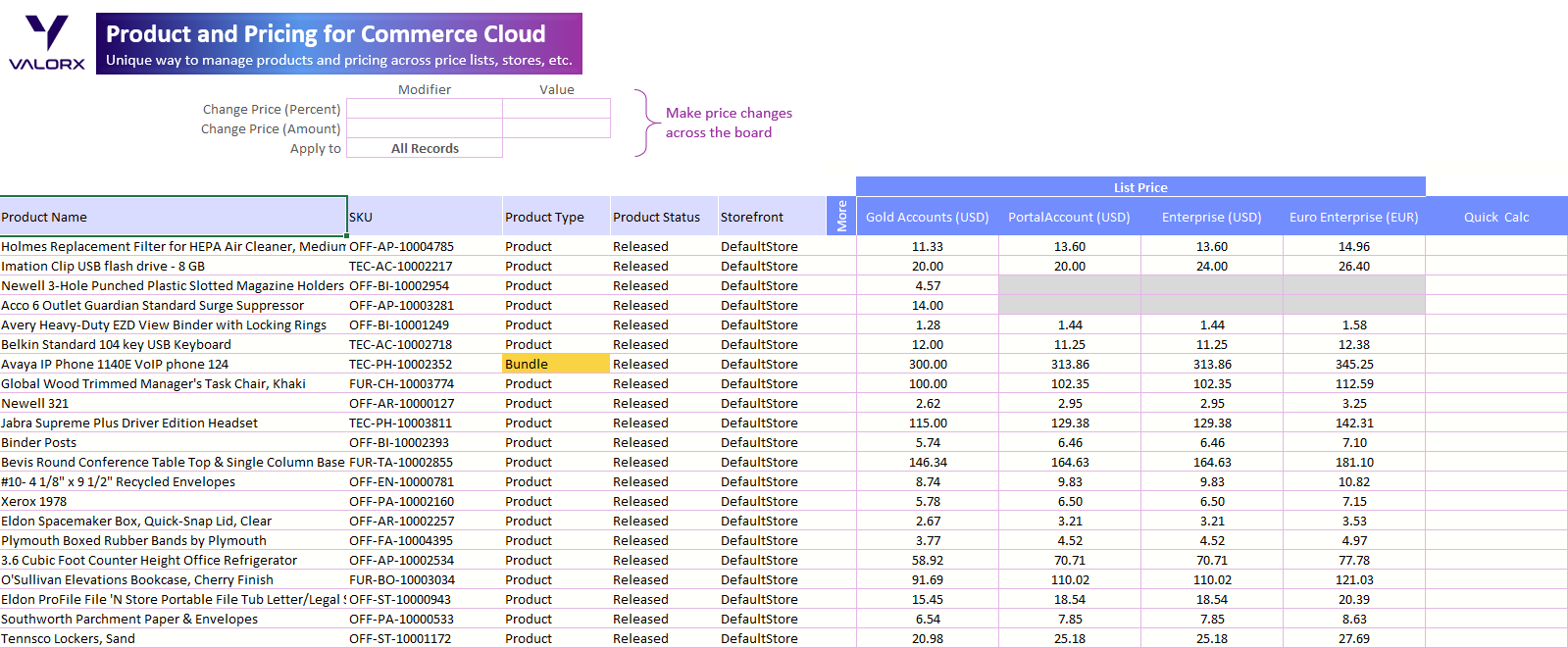
Task: Select the Eldon Spacemaker Box product name
Action: coord(174,521)
